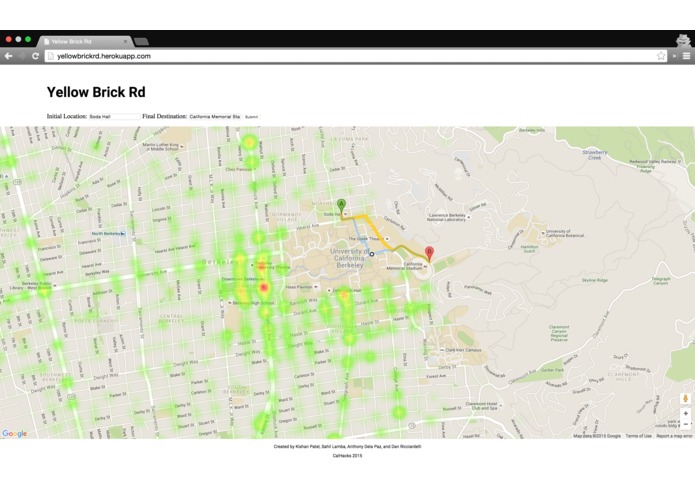Click the Submit button
The width and height of the screenshot is (695, 494).
(x=251, y=117)
